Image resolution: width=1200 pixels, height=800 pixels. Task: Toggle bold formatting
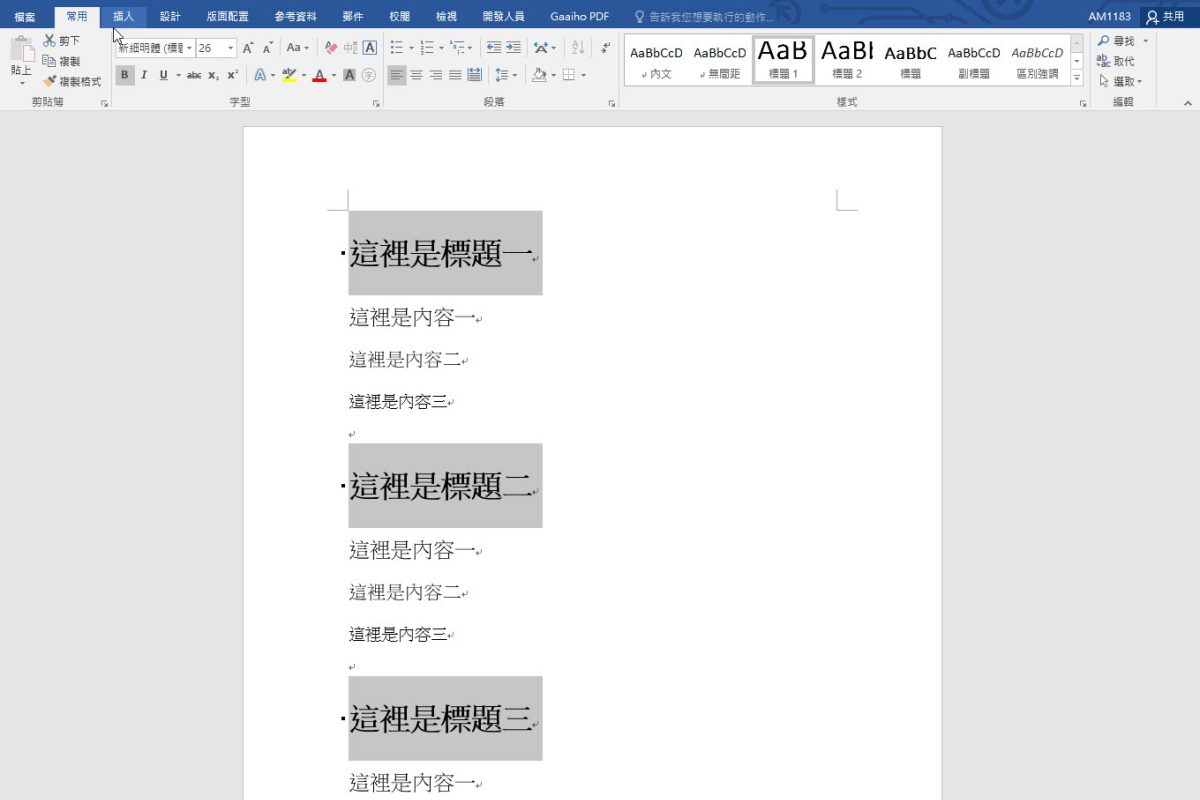123,76
